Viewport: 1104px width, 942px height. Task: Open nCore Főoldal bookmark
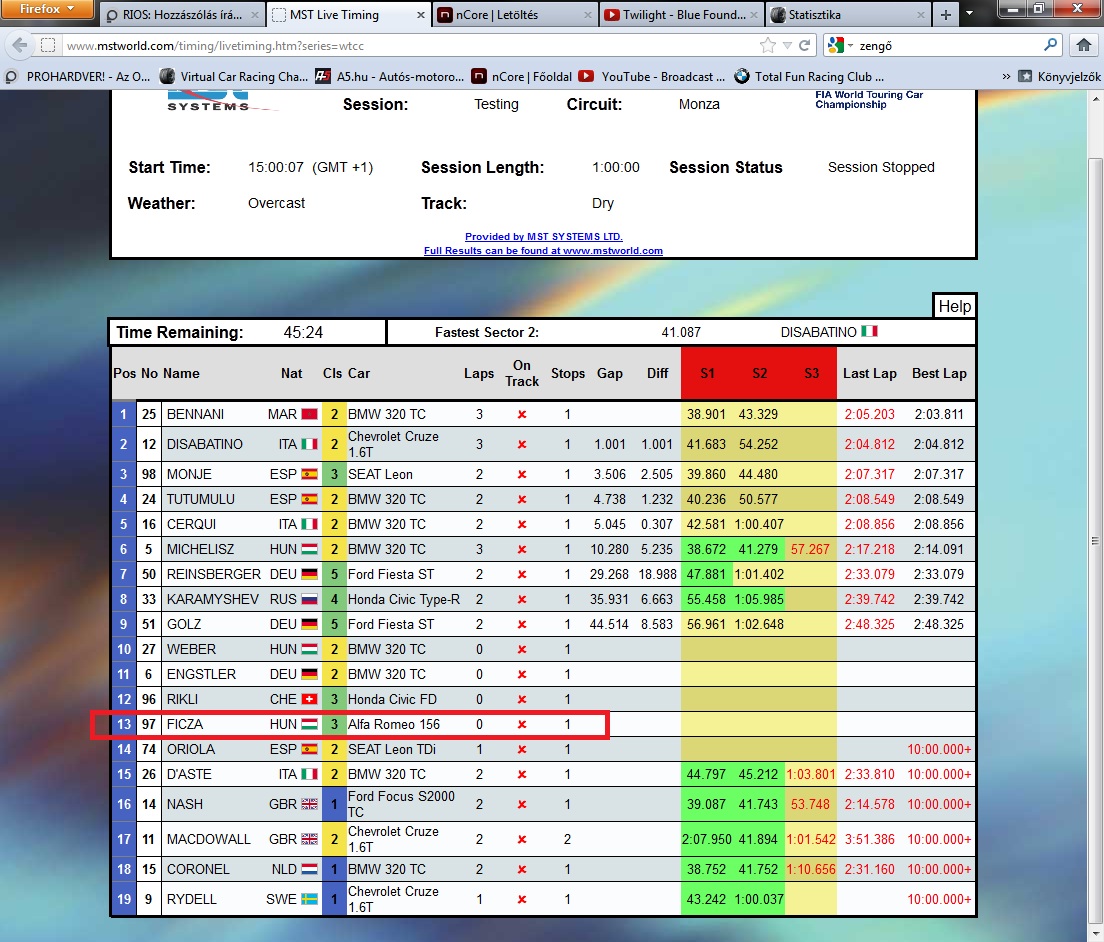click(x=522, y=77)
